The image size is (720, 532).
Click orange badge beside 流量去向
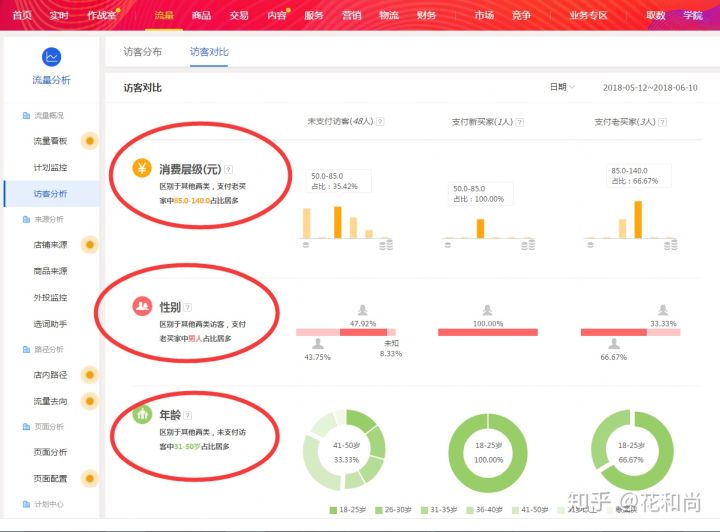click(90, 401)
